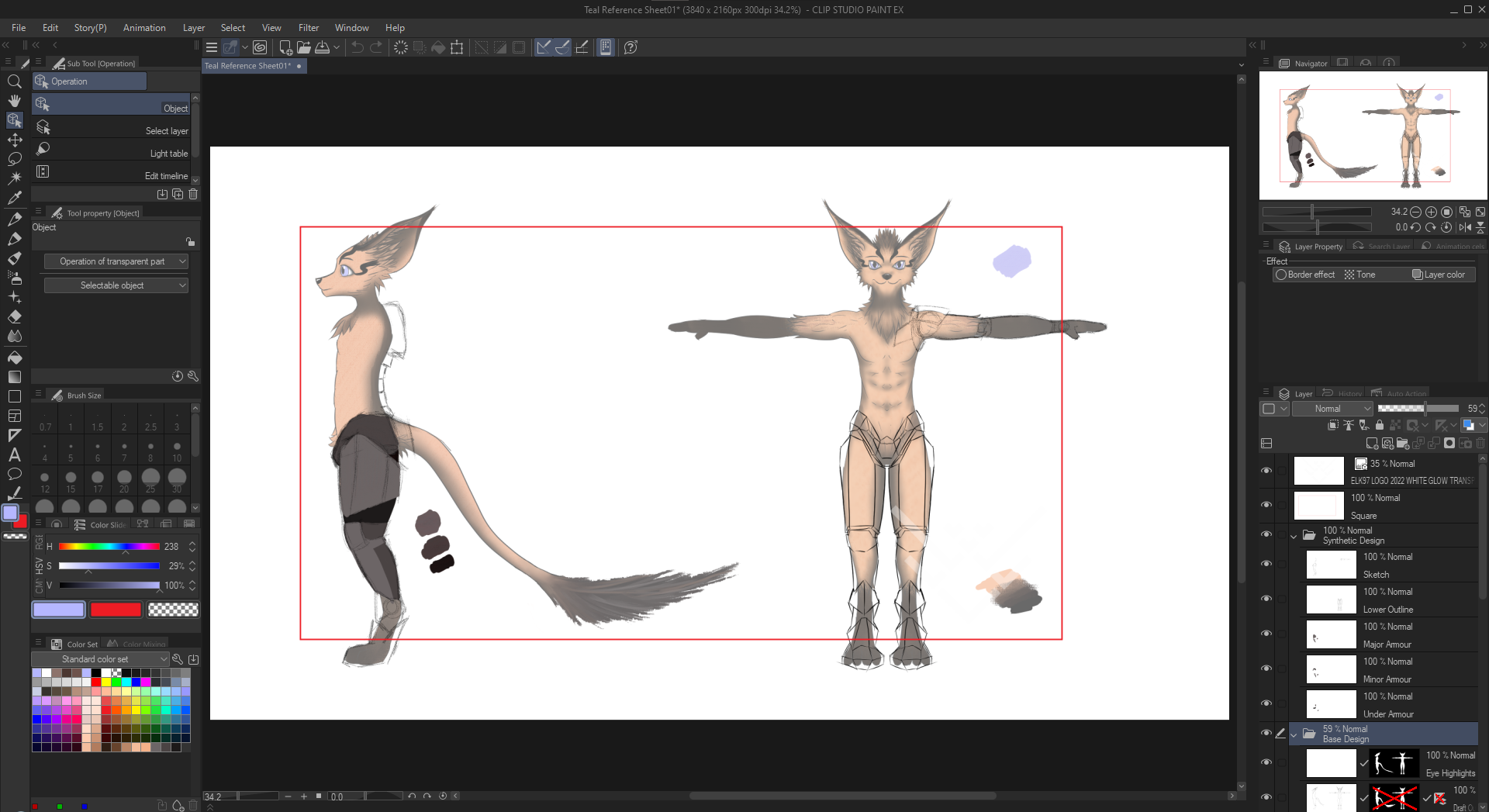Hide the Base Design folder

1266,733
